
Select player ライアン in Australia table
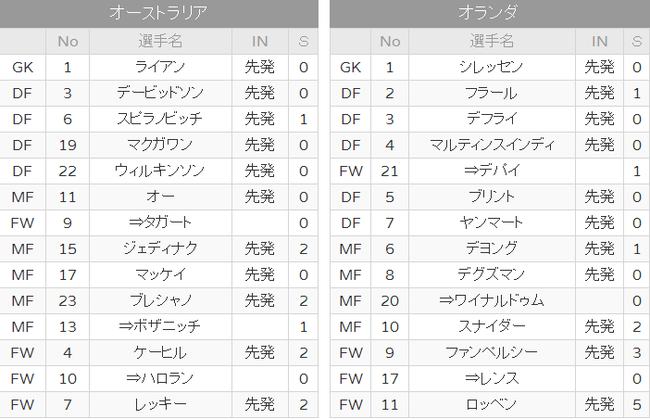click(160, 67)
